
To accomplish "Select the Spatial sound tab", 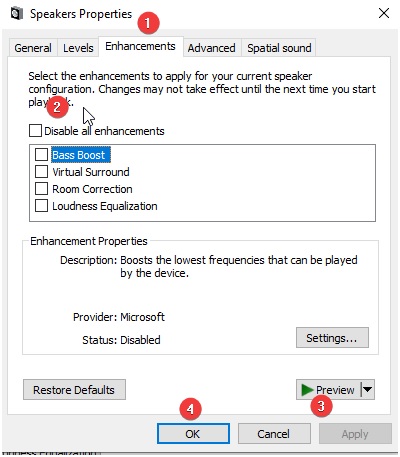I will 279,48.
